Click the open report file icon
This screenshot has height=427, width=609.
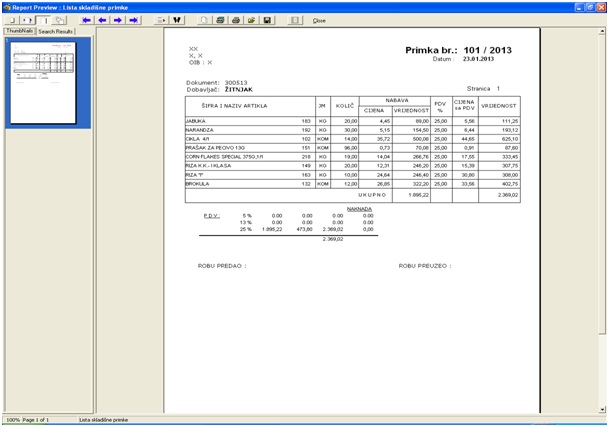click(x=251, y=20)
